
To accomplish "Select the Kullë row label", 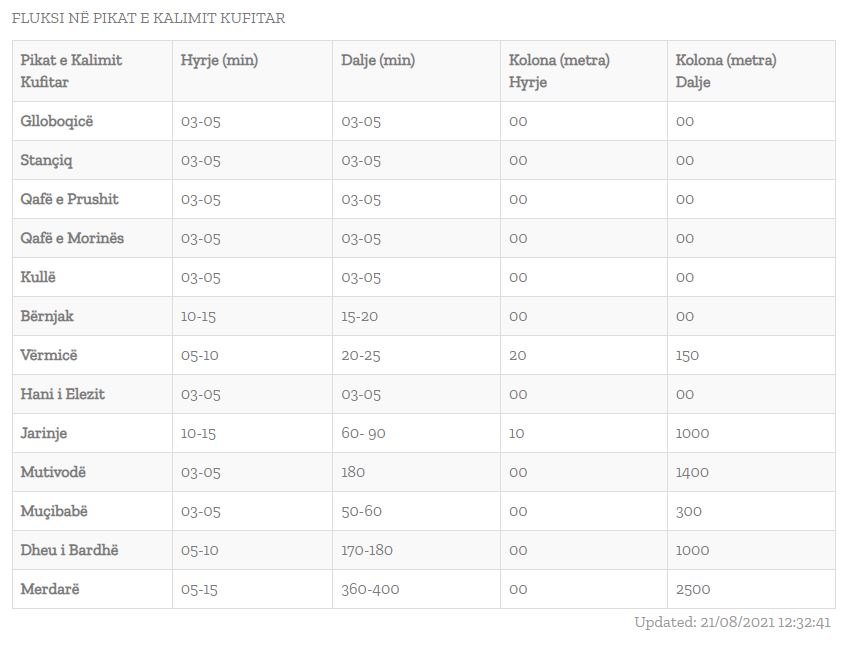I will pos(40,277).
